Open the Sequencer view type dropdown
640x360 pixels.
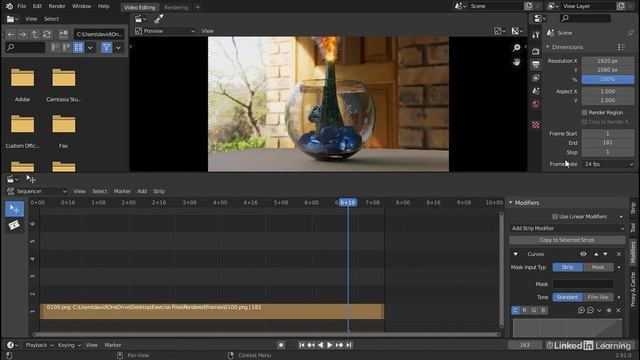[36, 191]
